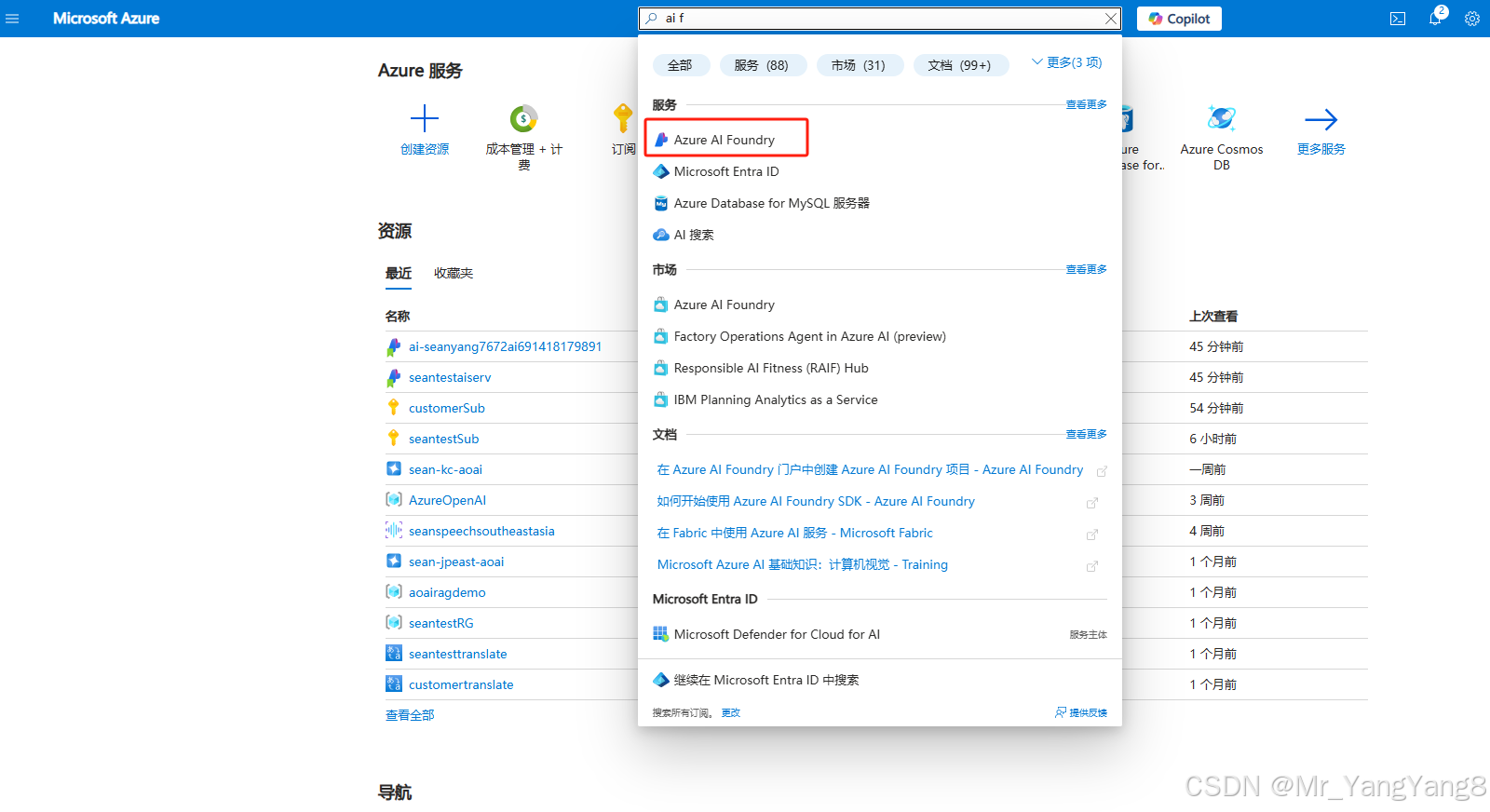Screen dimensions: 1490x812
Task: Select the 服务 (88) filter pill
Action: click(x=761, y=65)
